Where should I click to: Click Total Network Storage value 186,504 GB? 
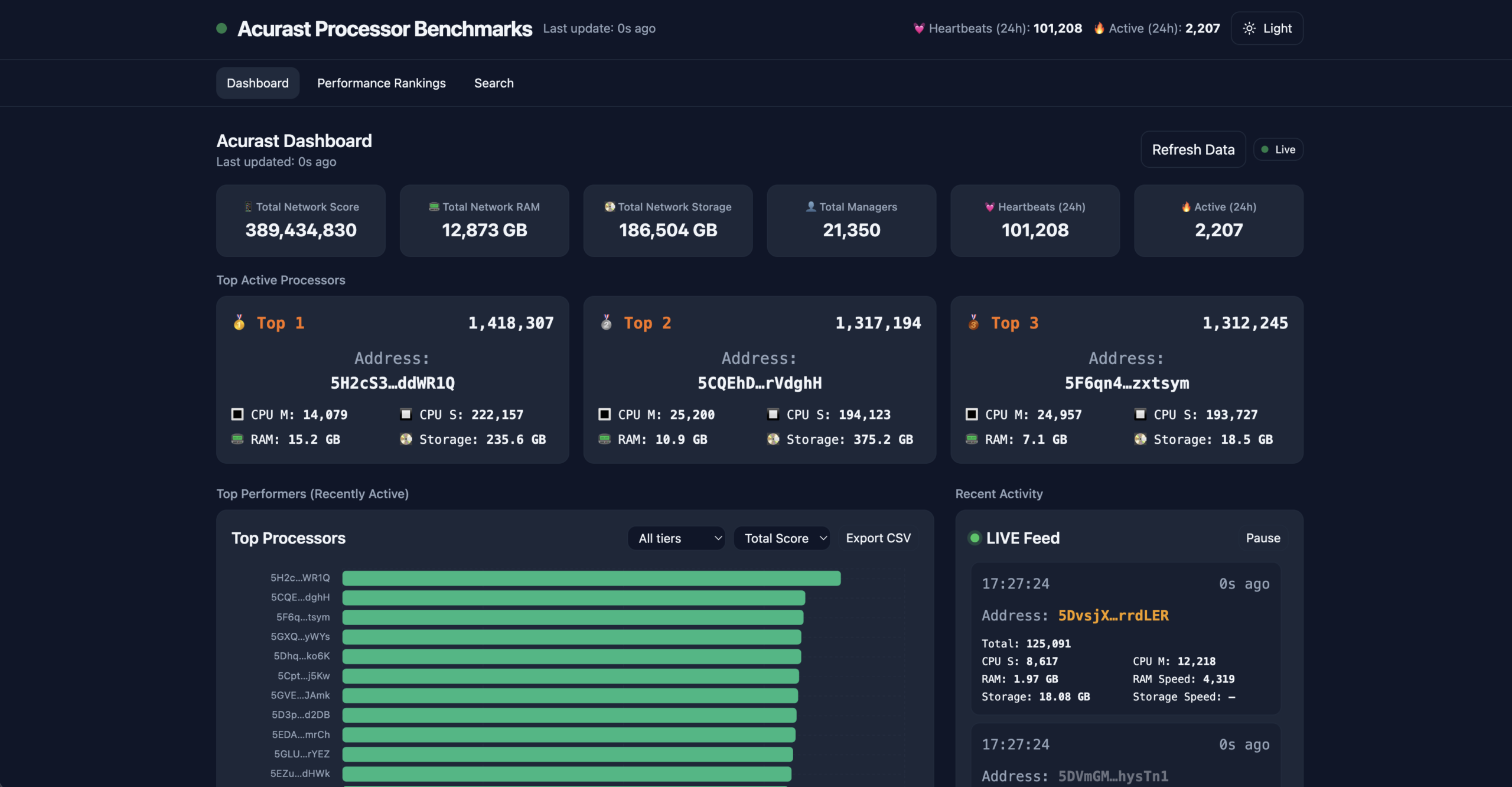pos(668,230)
